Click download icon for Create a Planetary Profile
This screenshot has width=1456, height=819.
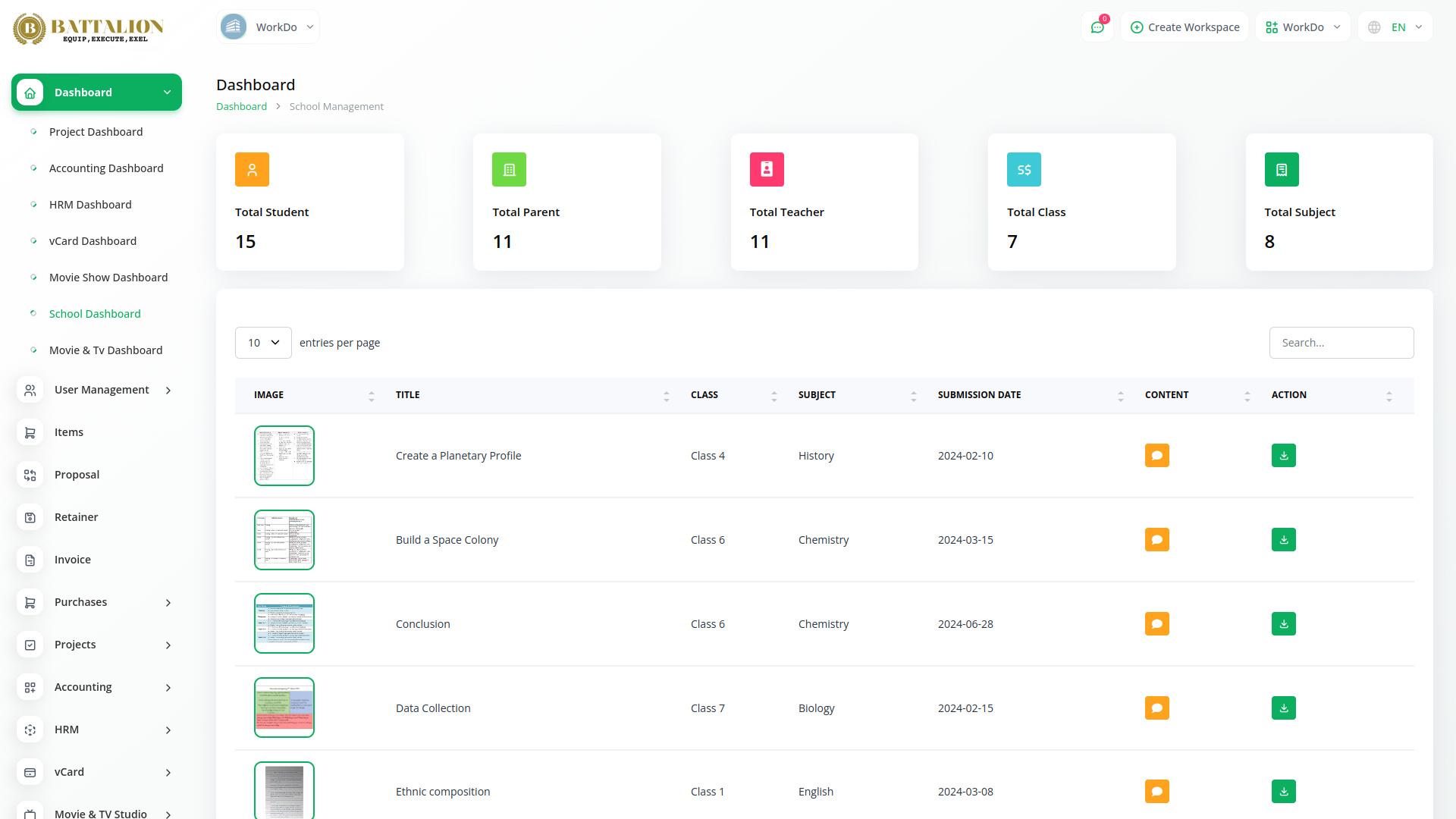tap(1283, 456)
